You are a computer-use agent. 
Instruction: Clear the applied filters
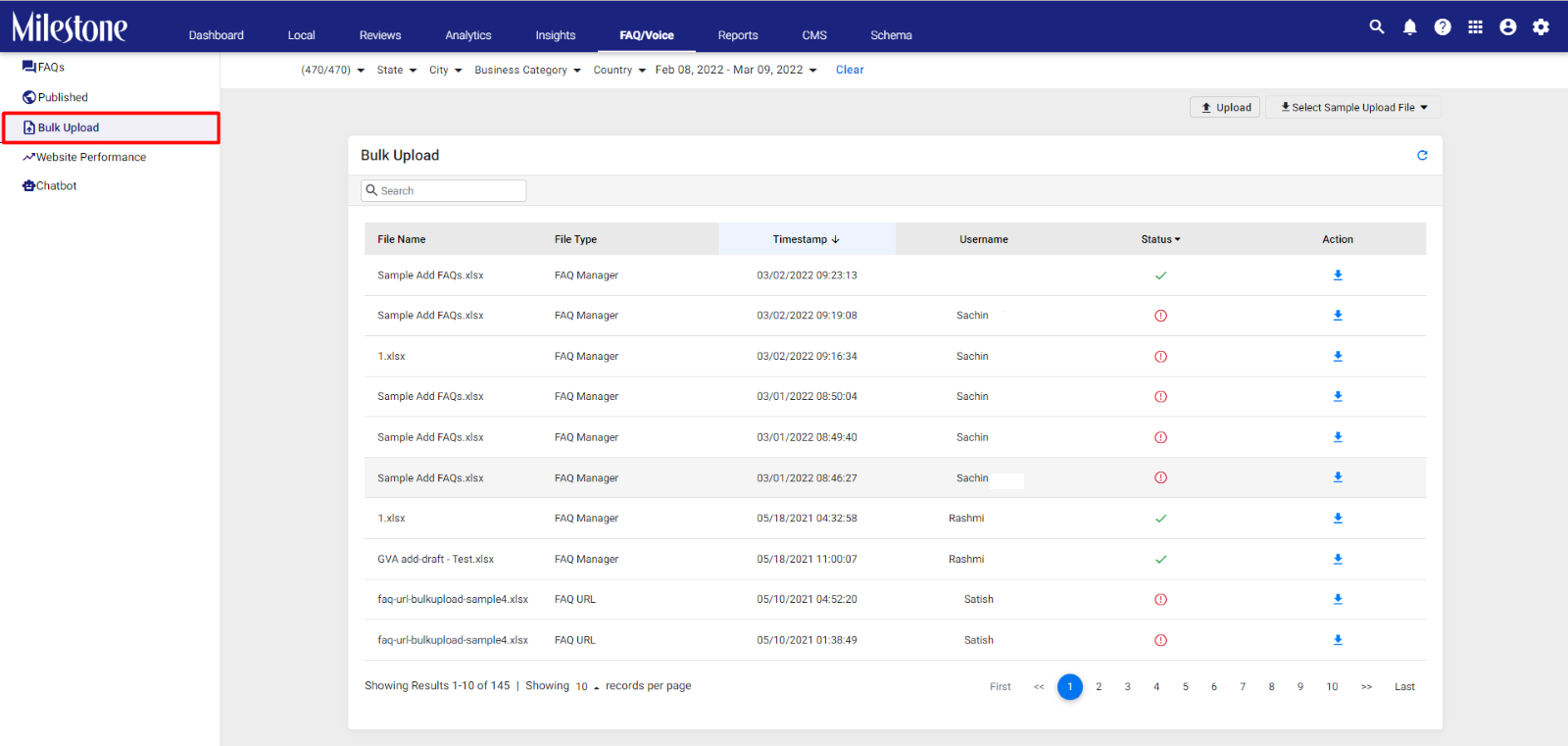[850, 70]
